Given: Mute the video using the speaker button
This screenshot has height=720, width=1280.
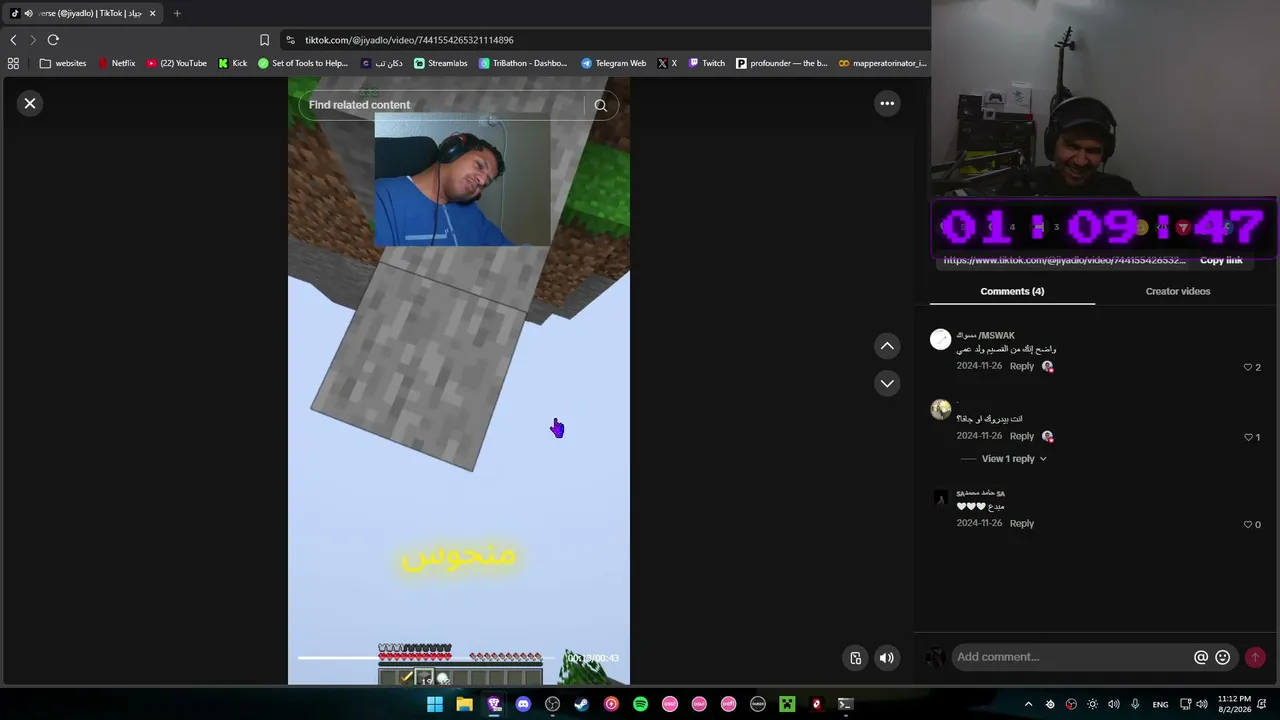Looking at the screenshot, I should [886, 658].
